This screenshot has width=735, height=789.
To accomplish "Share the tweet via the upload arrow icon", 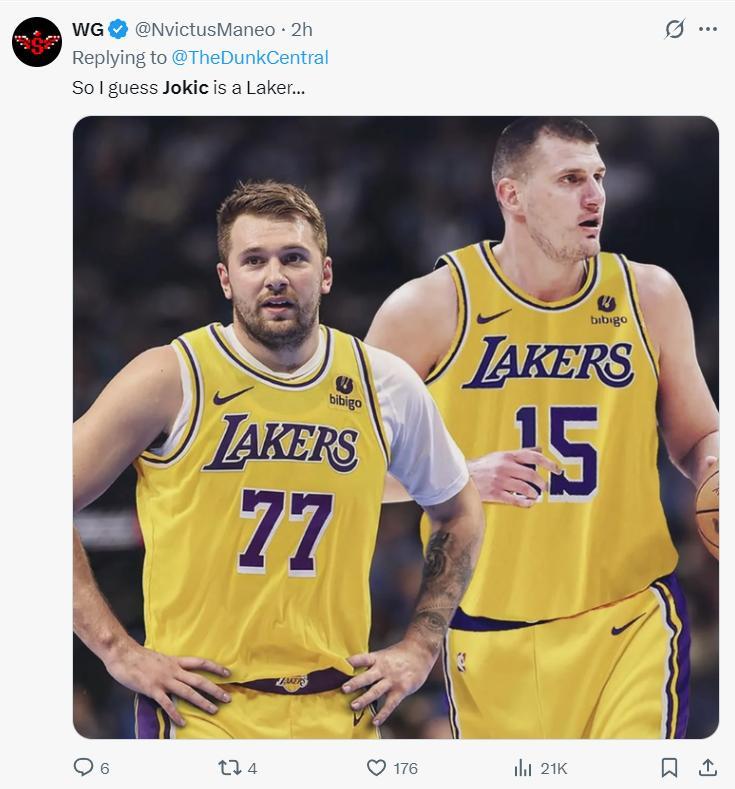I will [707, 767].
